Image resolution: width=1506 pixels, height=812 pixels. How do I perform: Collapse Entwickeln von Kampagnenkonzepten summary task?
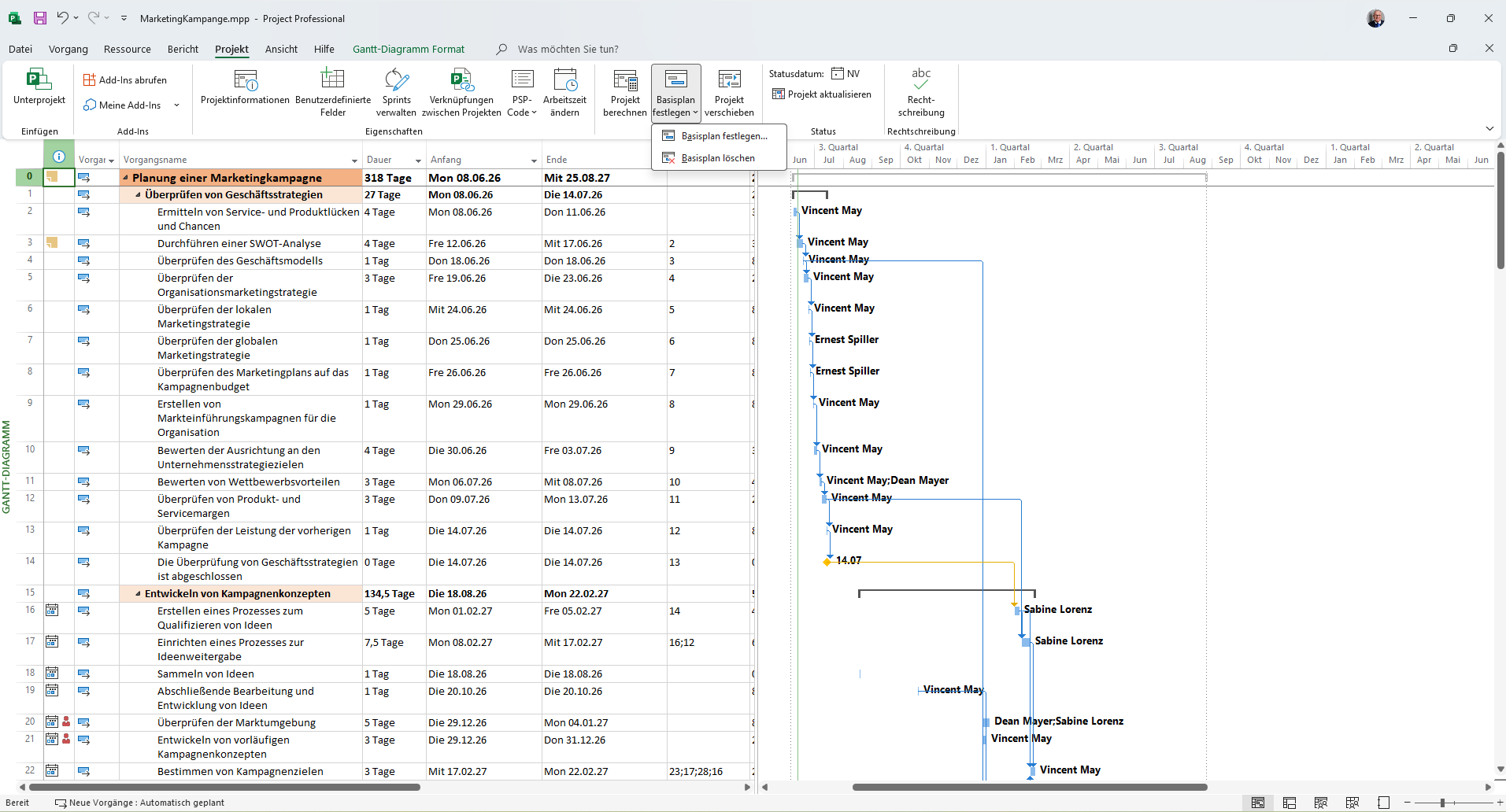139,594
